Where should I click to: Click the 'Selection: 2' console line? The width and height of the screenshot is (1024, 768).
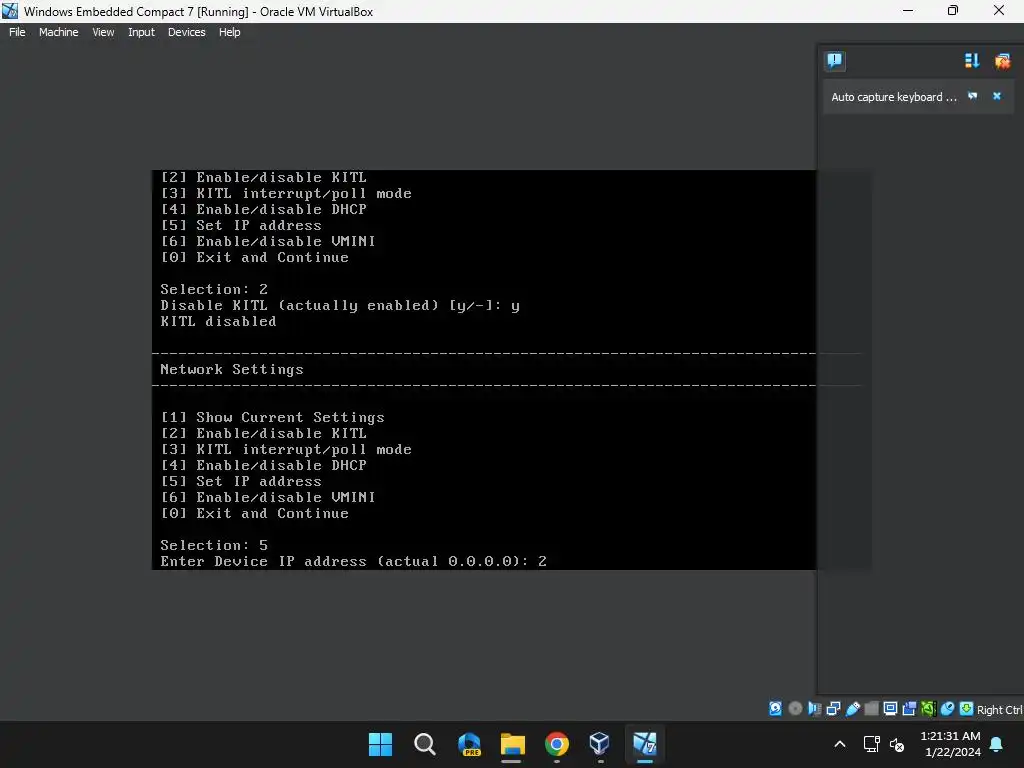tap(214, 289)
